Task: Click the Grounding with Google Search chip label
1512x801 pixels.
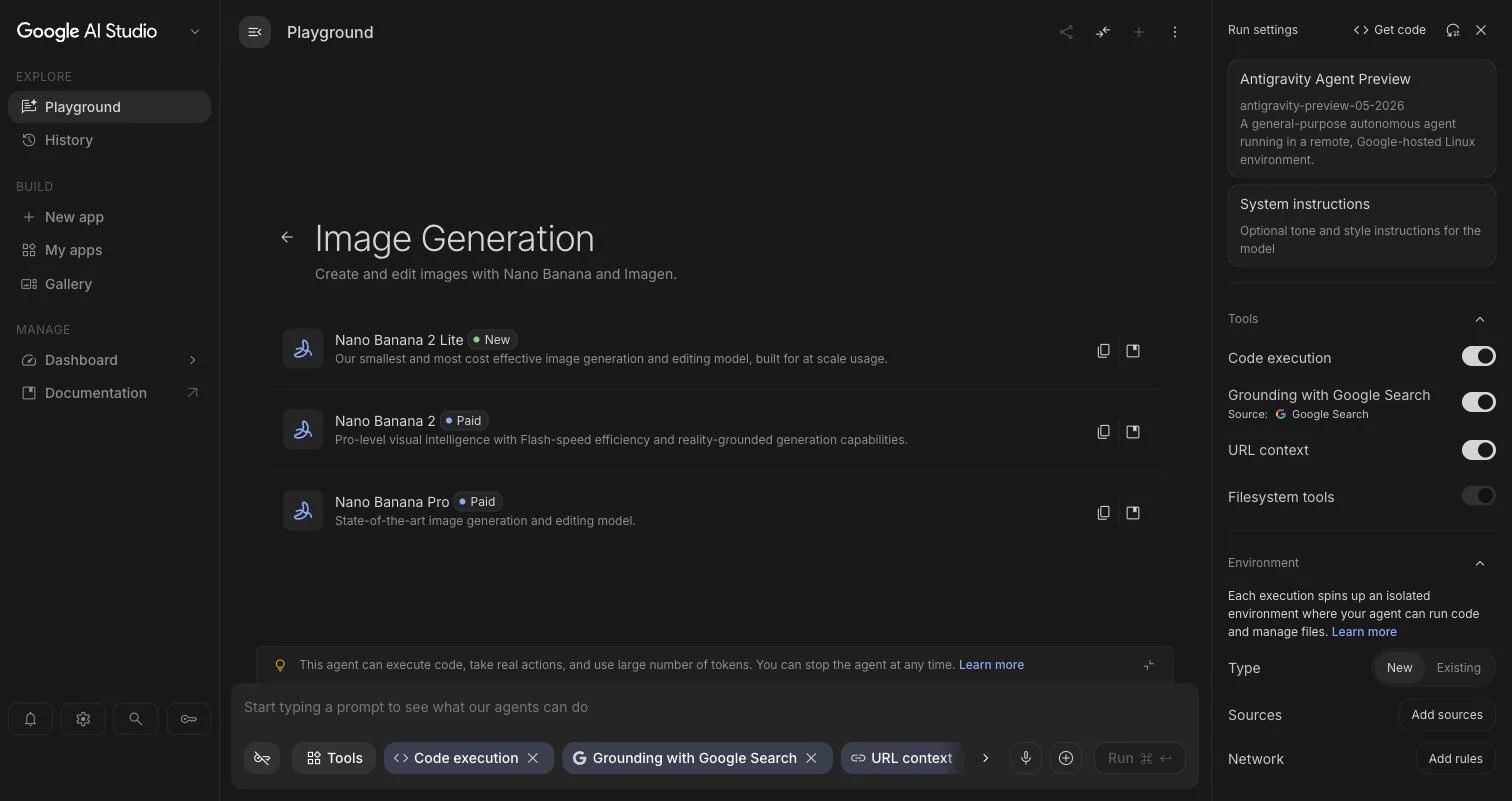Action: [x=694, y=758]
